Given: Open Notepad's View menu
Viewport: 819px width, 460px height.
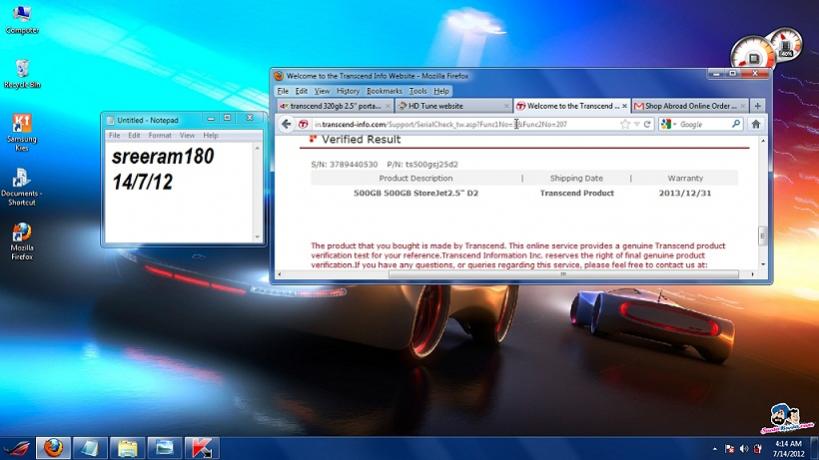Looking at the screenshot, I should point(187,135).
